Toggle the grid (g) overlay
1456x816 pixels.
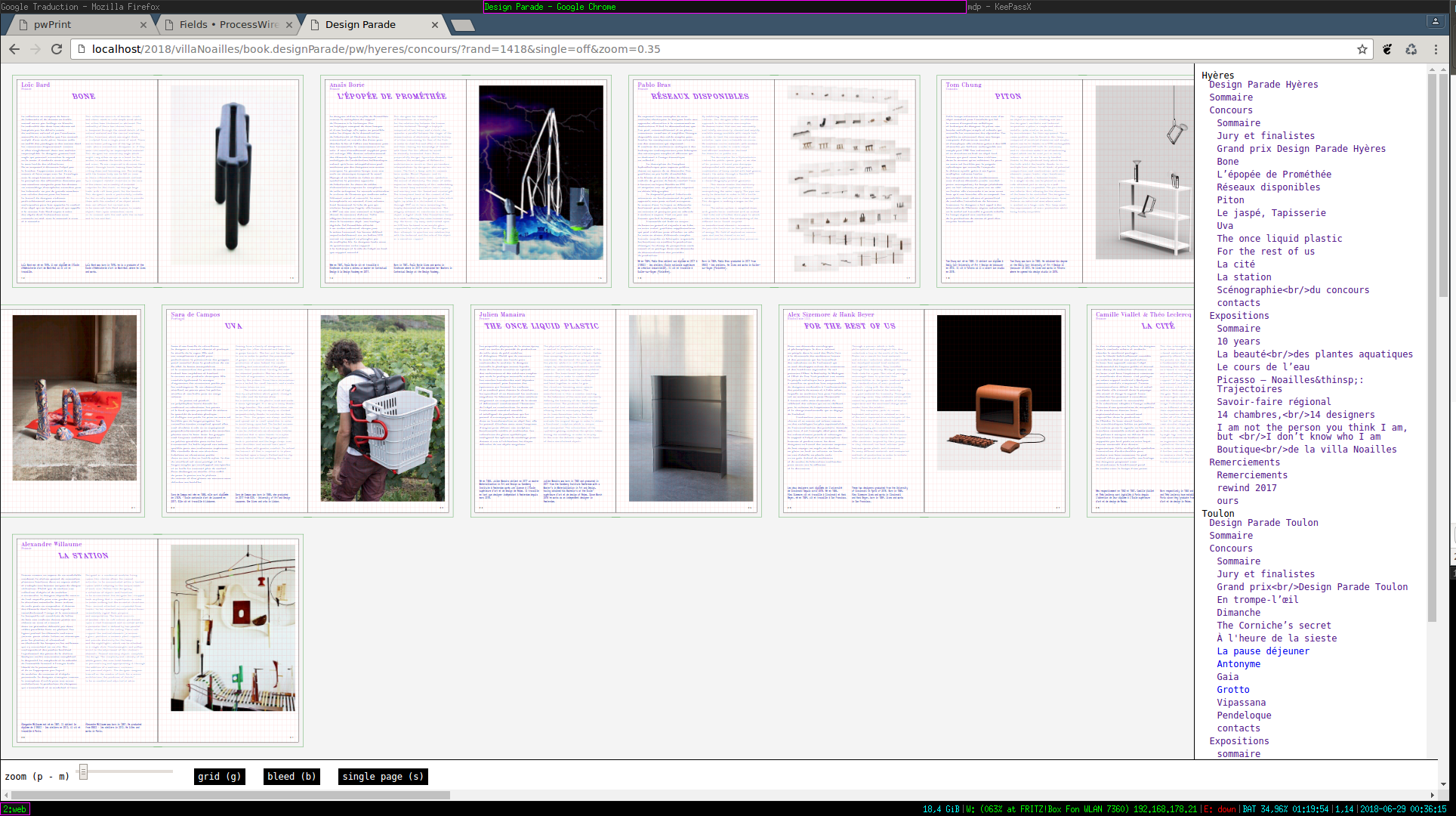[x=219, y=776]
